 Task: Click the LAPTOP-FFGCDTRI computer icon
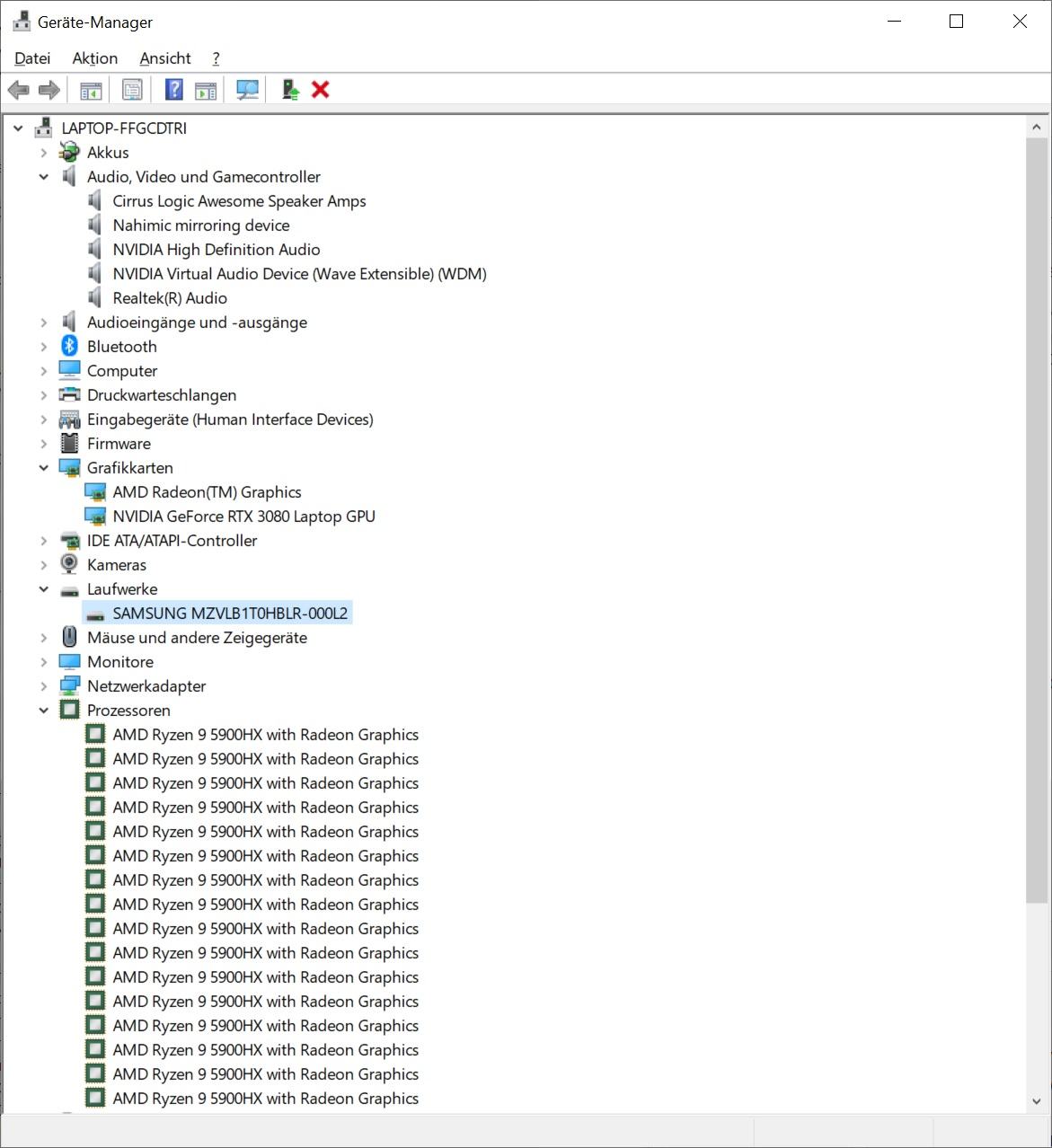point(43,128)
